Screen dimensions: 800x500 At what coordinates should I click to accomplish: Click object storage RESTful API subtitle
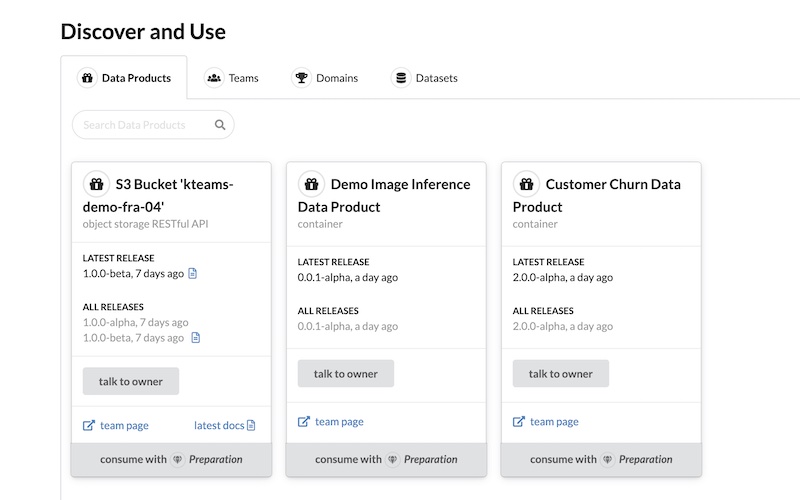tap(145, 224)
